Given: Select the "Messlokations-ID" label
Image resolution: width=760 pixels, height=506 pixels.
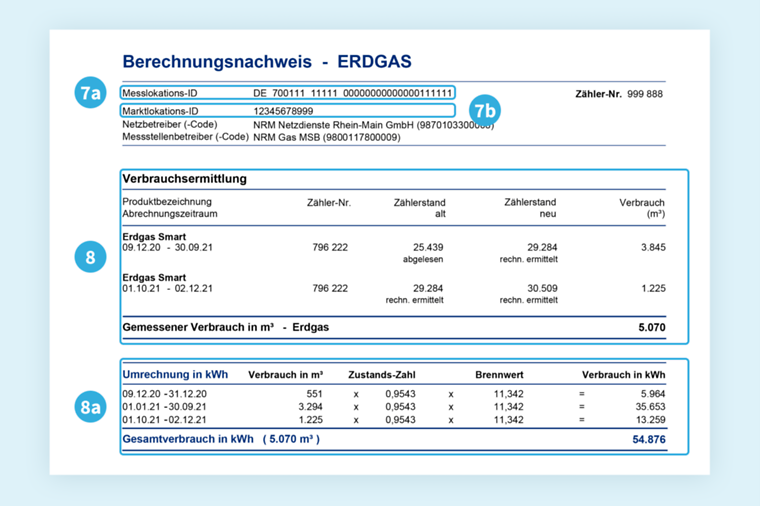Looking at the screenshot, I should pyautogui.click(x=159, y=93).
